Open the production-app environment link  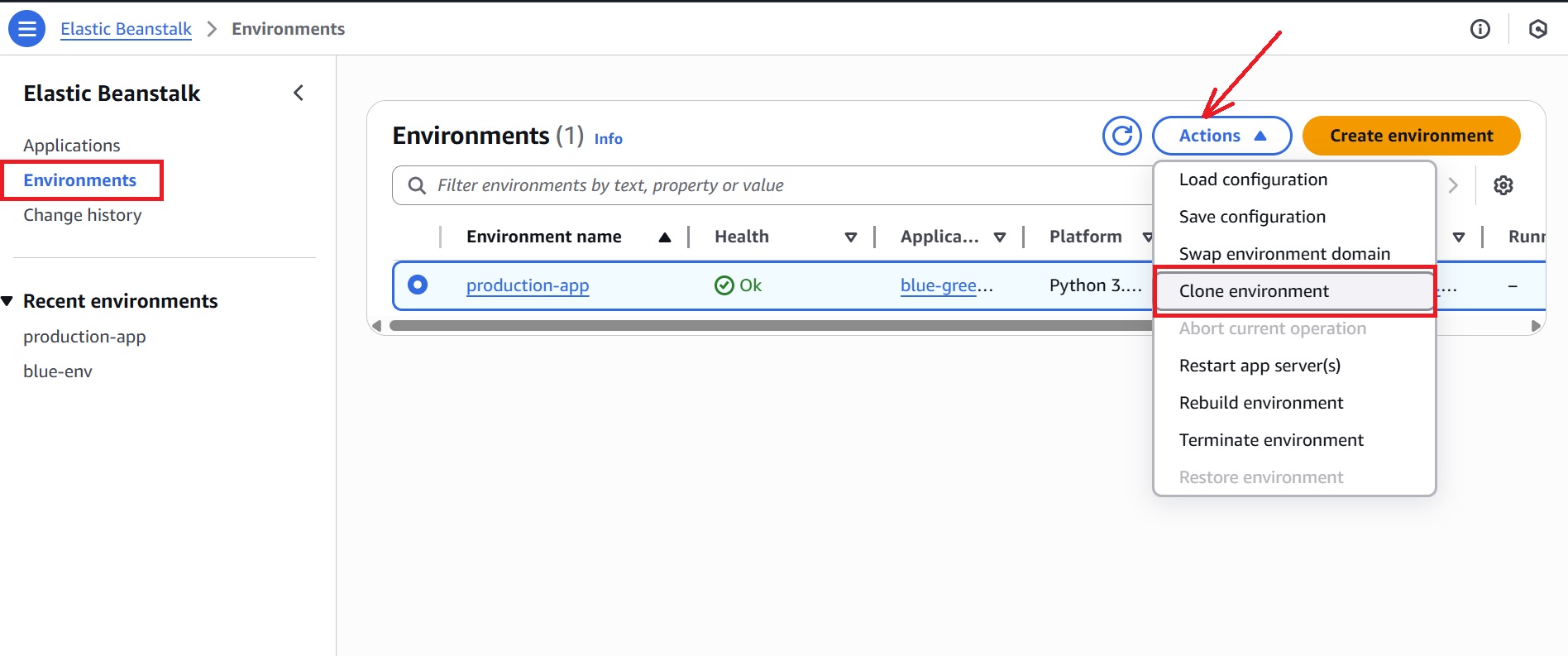[x=528, y=285]
